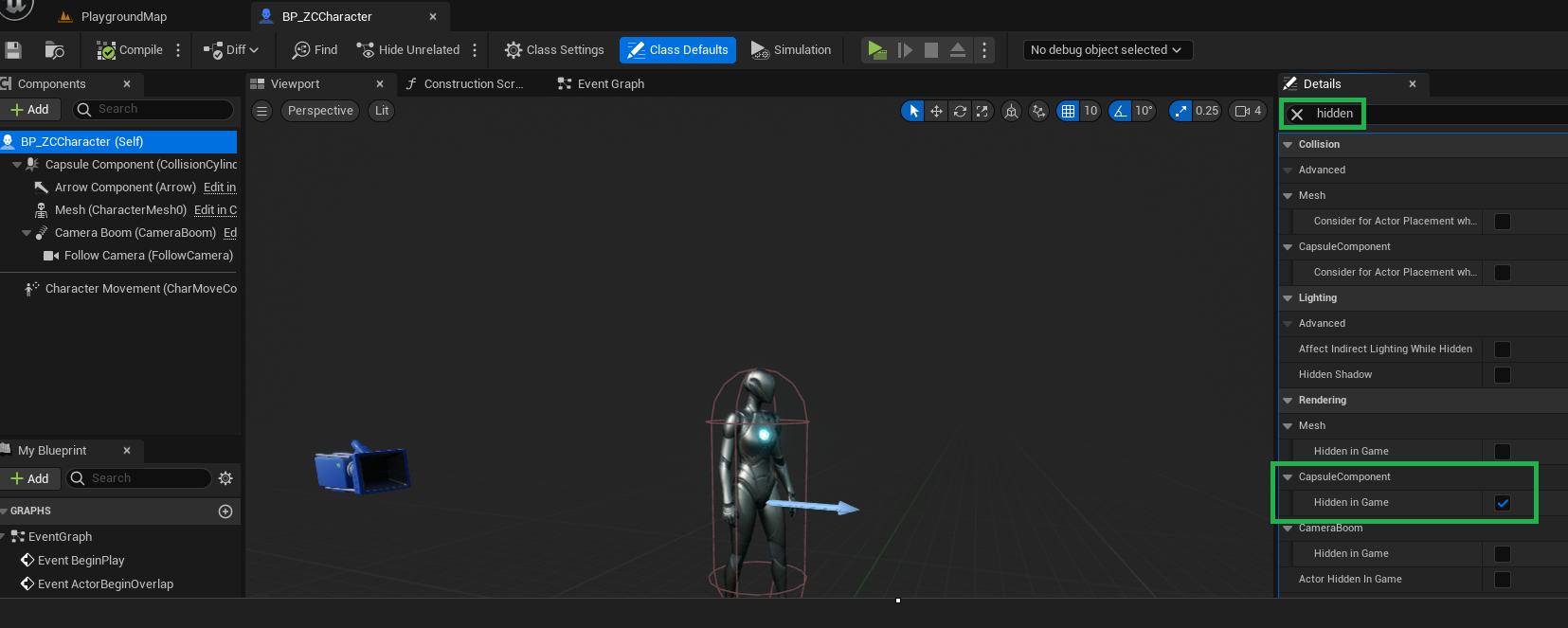1568x628 pixels.
Task: Open the My Blueprint settings gear
Action: click(x=225, y=478)
